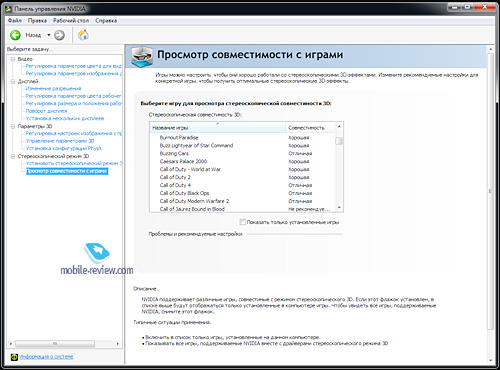Open 'Регулировка размера и положения' task
Viewport: 500px width, 370px height.
pyautogui.click(x=74, y=103)
